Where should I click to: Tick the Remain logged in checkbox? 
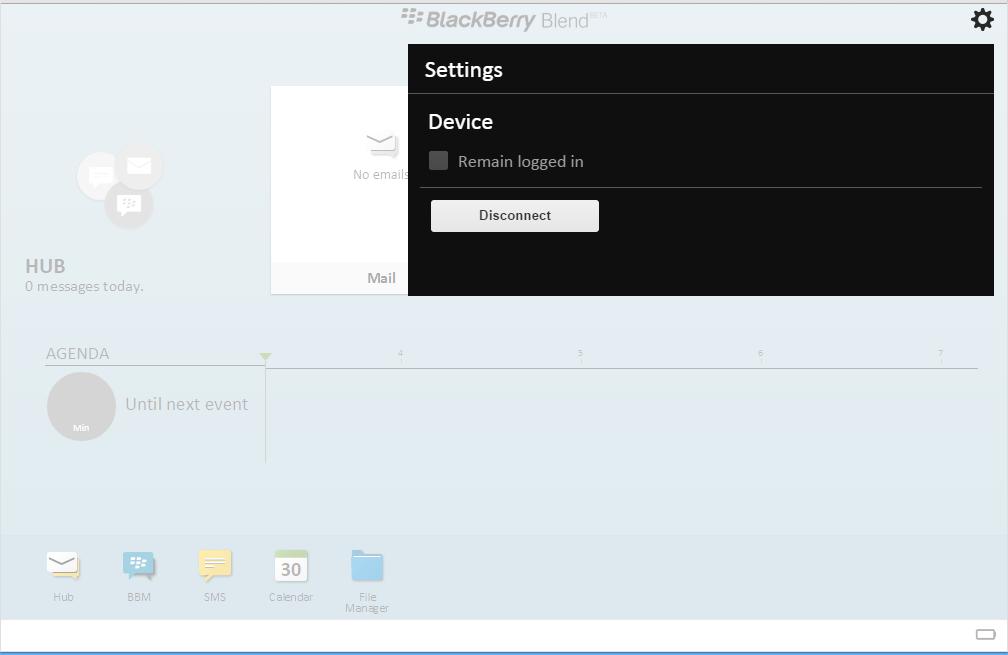[x=438, y=161]
